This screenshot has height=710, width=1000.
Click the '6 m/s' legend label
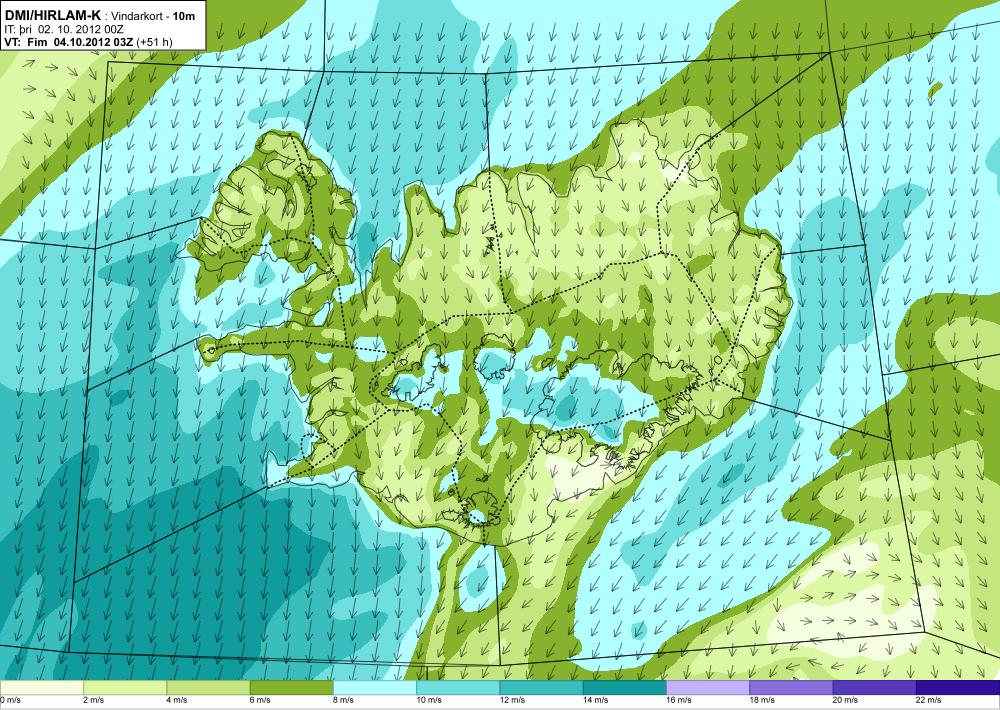pos(260,700)
